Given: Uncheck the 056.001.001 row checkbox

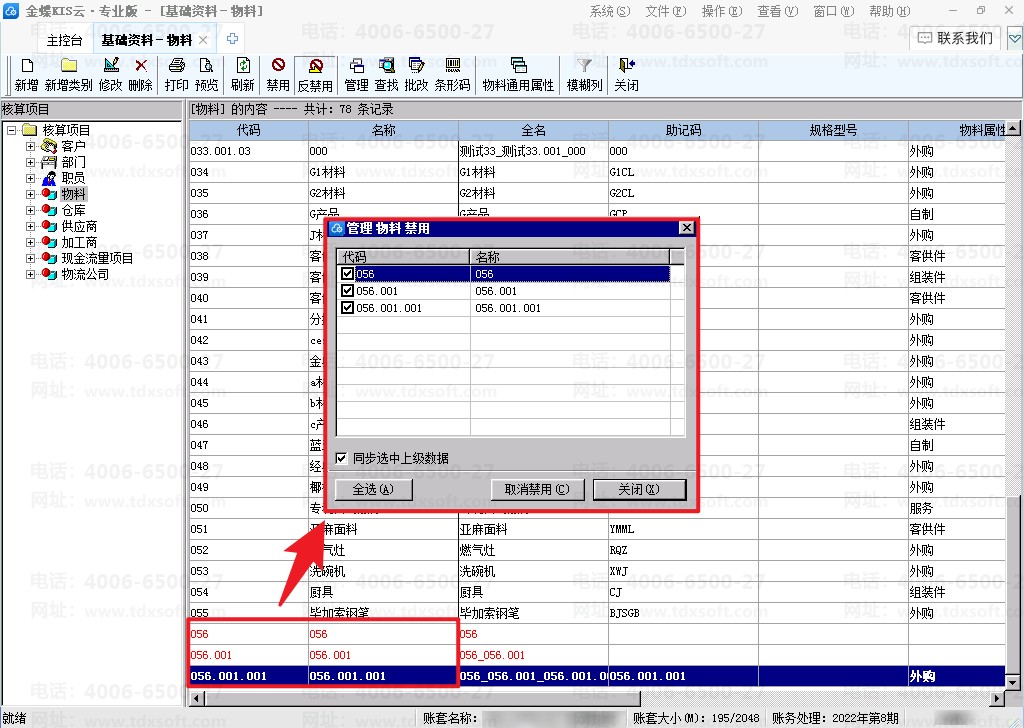Looking at the screenshot, I should coord(347,308).
